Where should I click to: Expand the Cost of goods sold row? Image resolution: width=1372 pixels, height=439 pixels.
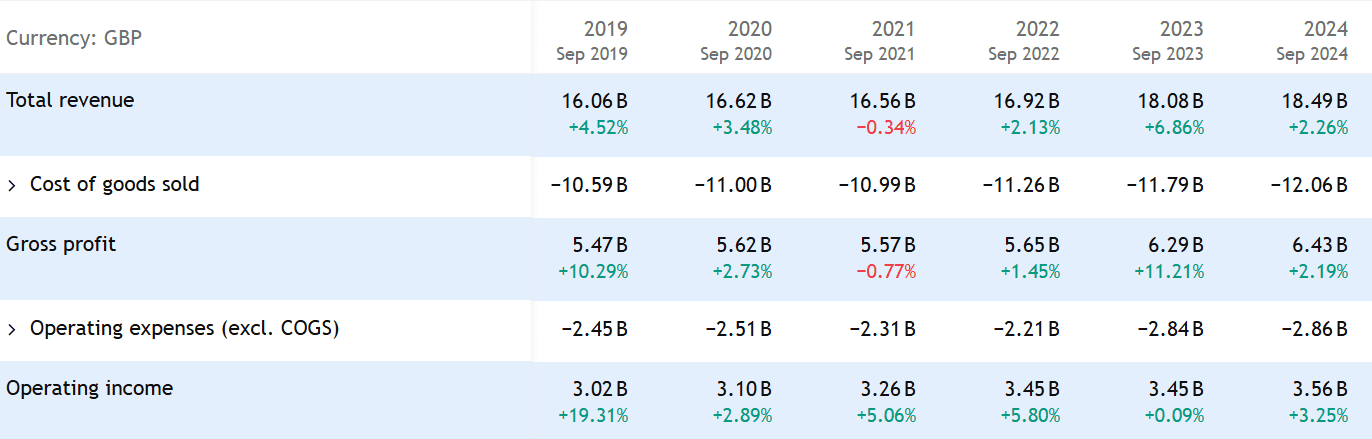pos(12,185)
